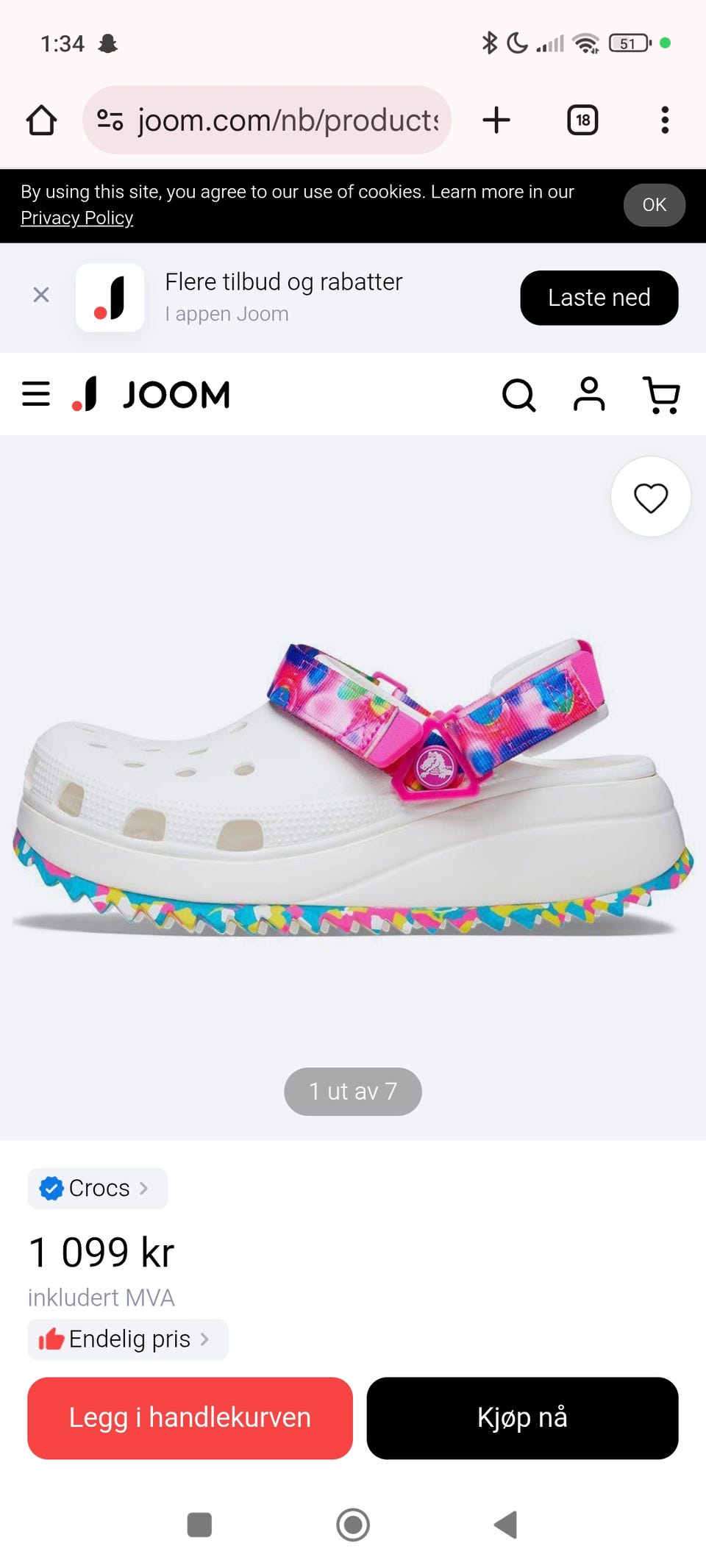Open the browser three-dot overflow menu

tap(665, 120)
